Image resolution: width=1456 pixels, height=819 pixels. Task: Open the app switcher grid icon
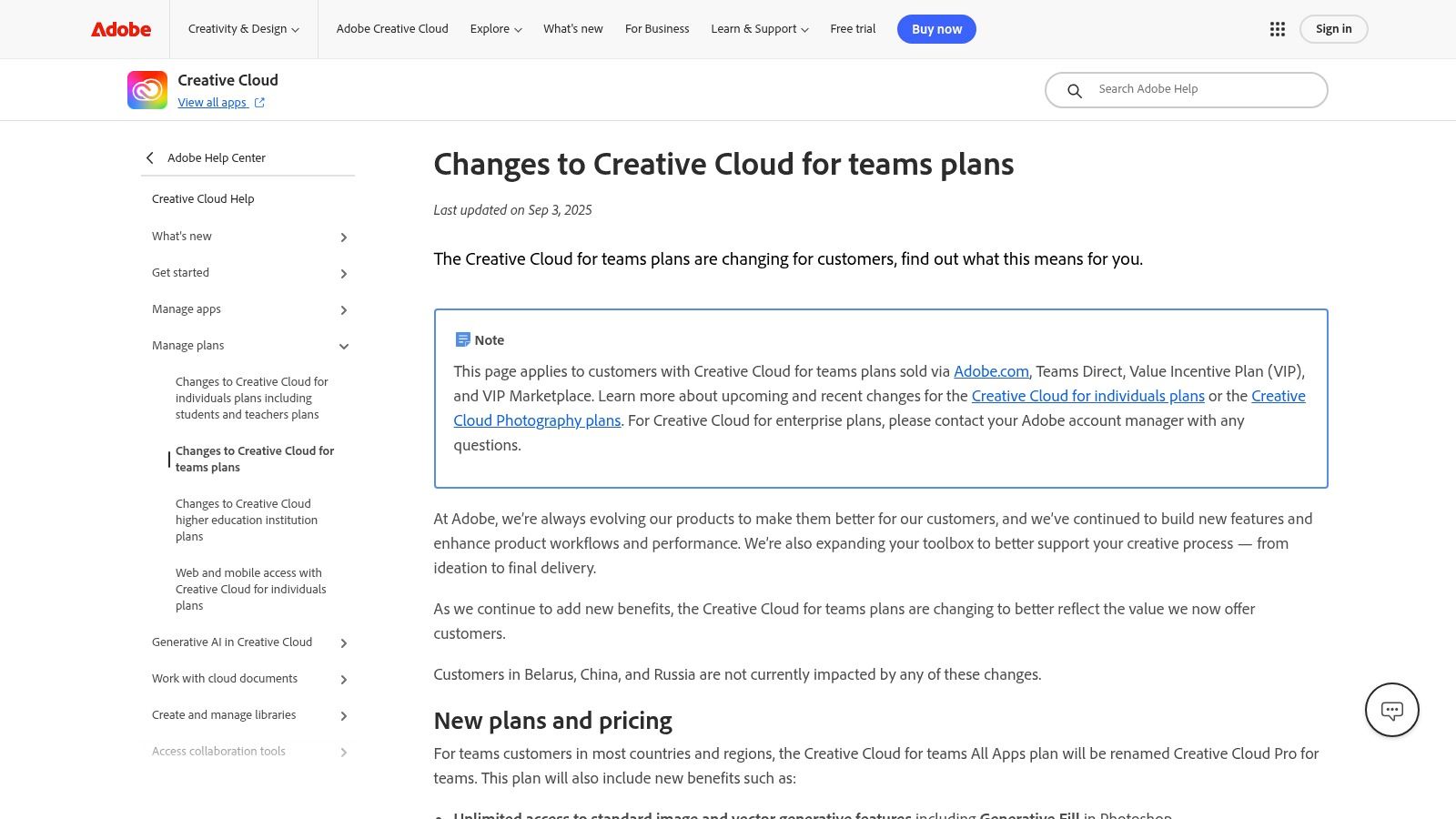pos(1277,29)
